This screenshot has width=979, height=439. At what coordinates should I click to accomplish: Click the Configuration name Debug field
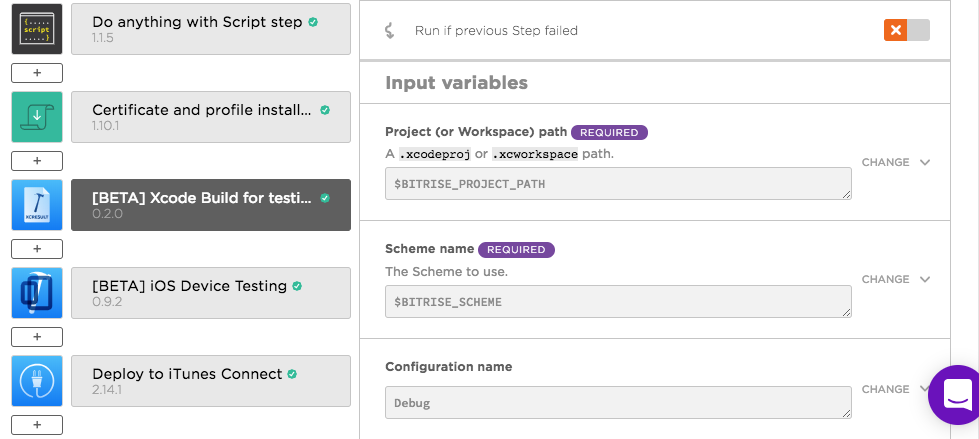coord(618,402)
